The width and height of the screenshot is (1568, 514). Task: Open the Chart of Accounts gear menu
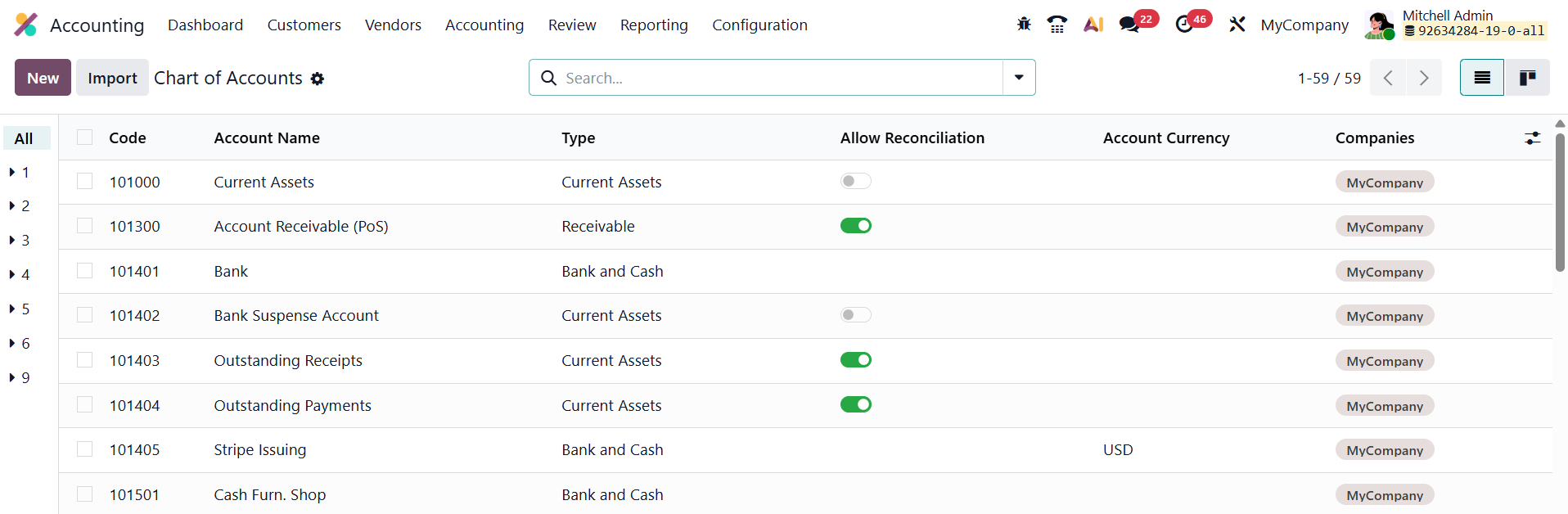(x=318, y=79)
